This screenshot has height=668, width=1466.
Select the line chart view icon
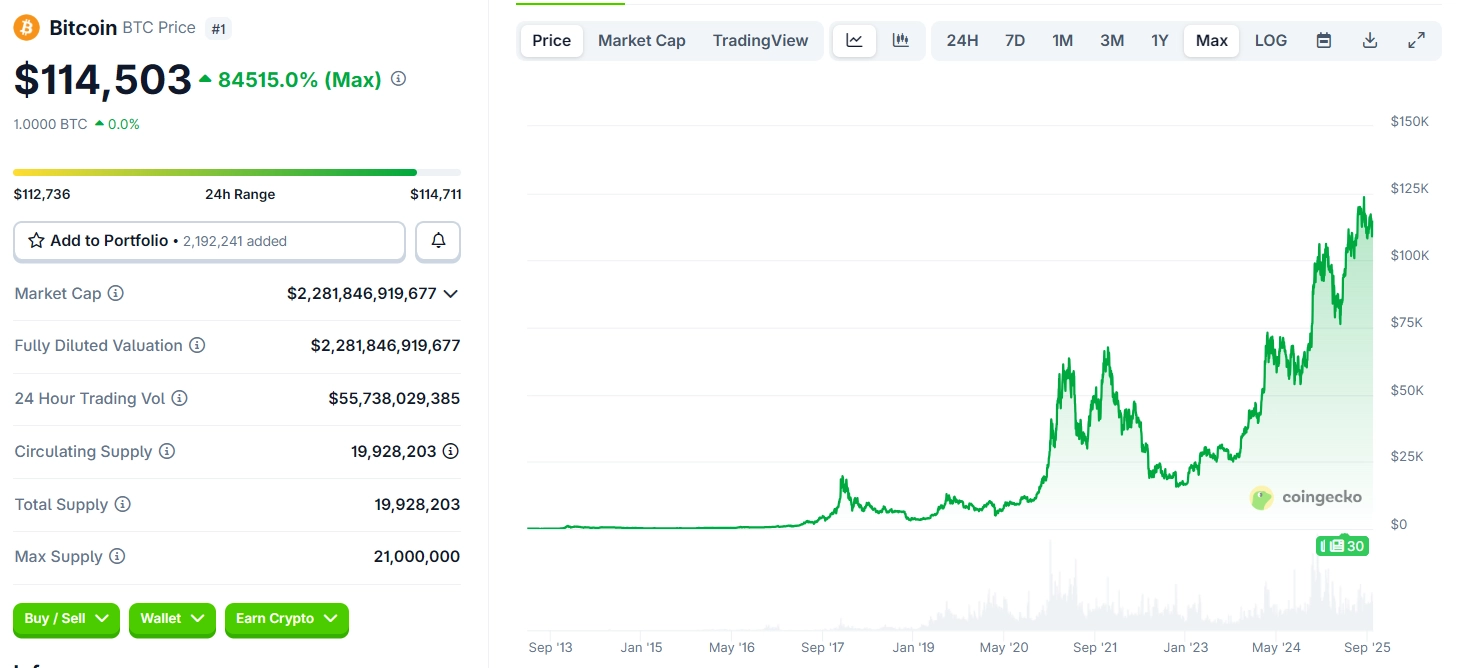click(854, 41)
